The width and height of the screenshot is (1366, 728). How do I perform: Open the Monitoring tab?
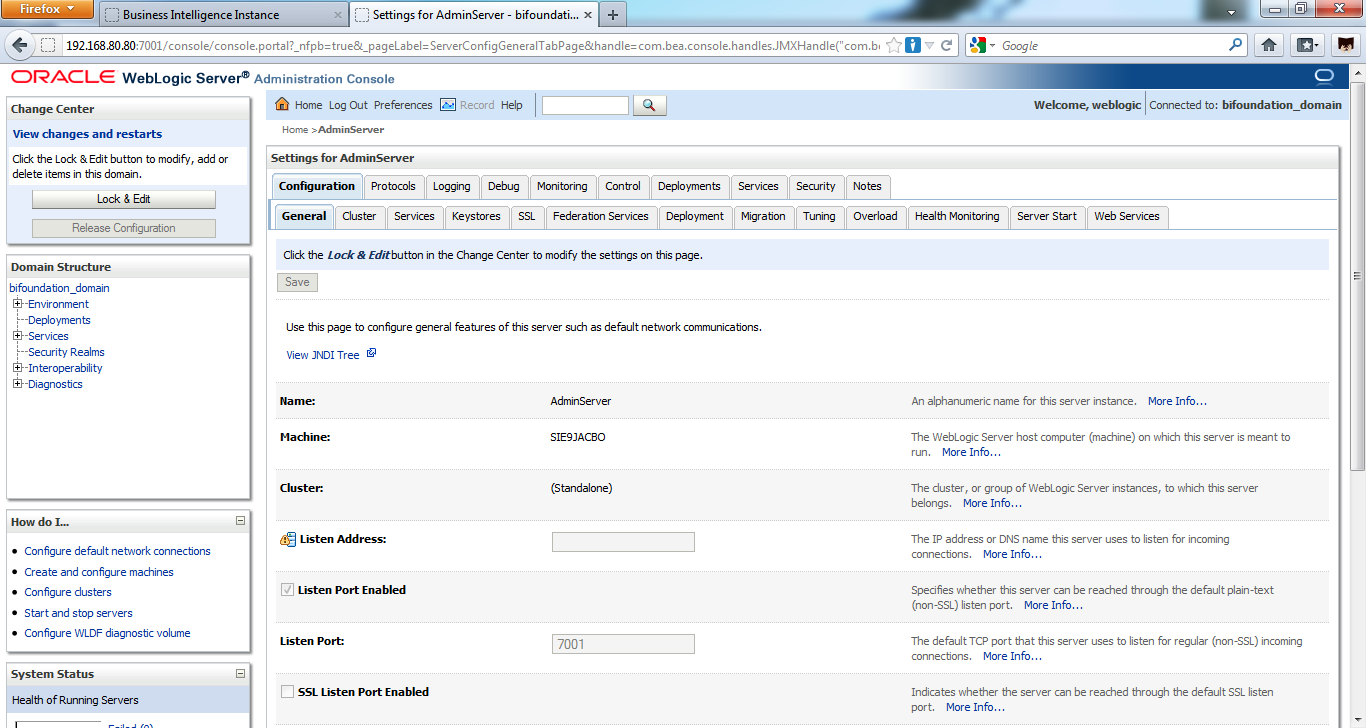pyautogui.click(x=562, y=186)
